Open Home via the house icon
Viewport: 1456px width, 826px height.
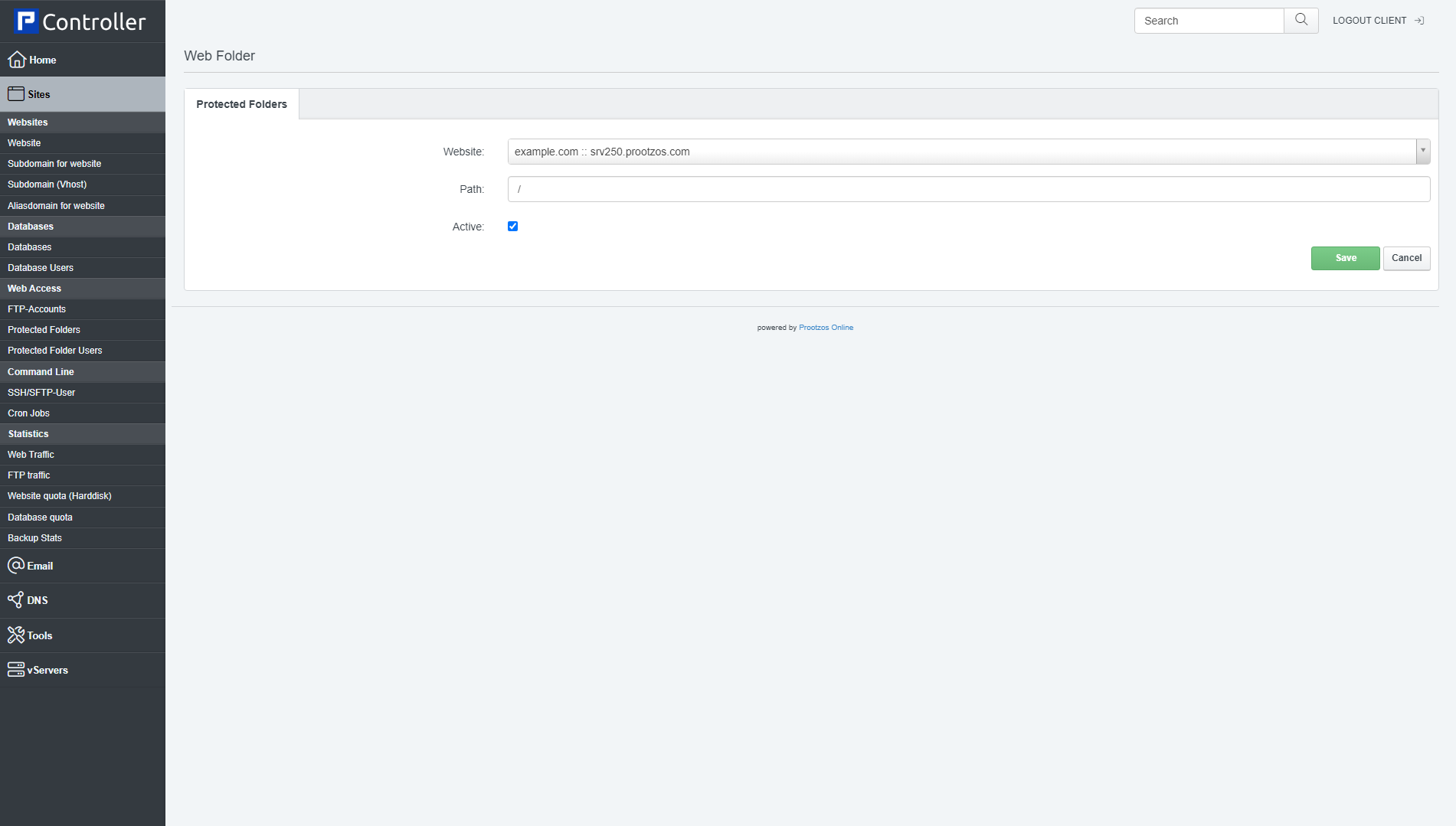(16, 60)
